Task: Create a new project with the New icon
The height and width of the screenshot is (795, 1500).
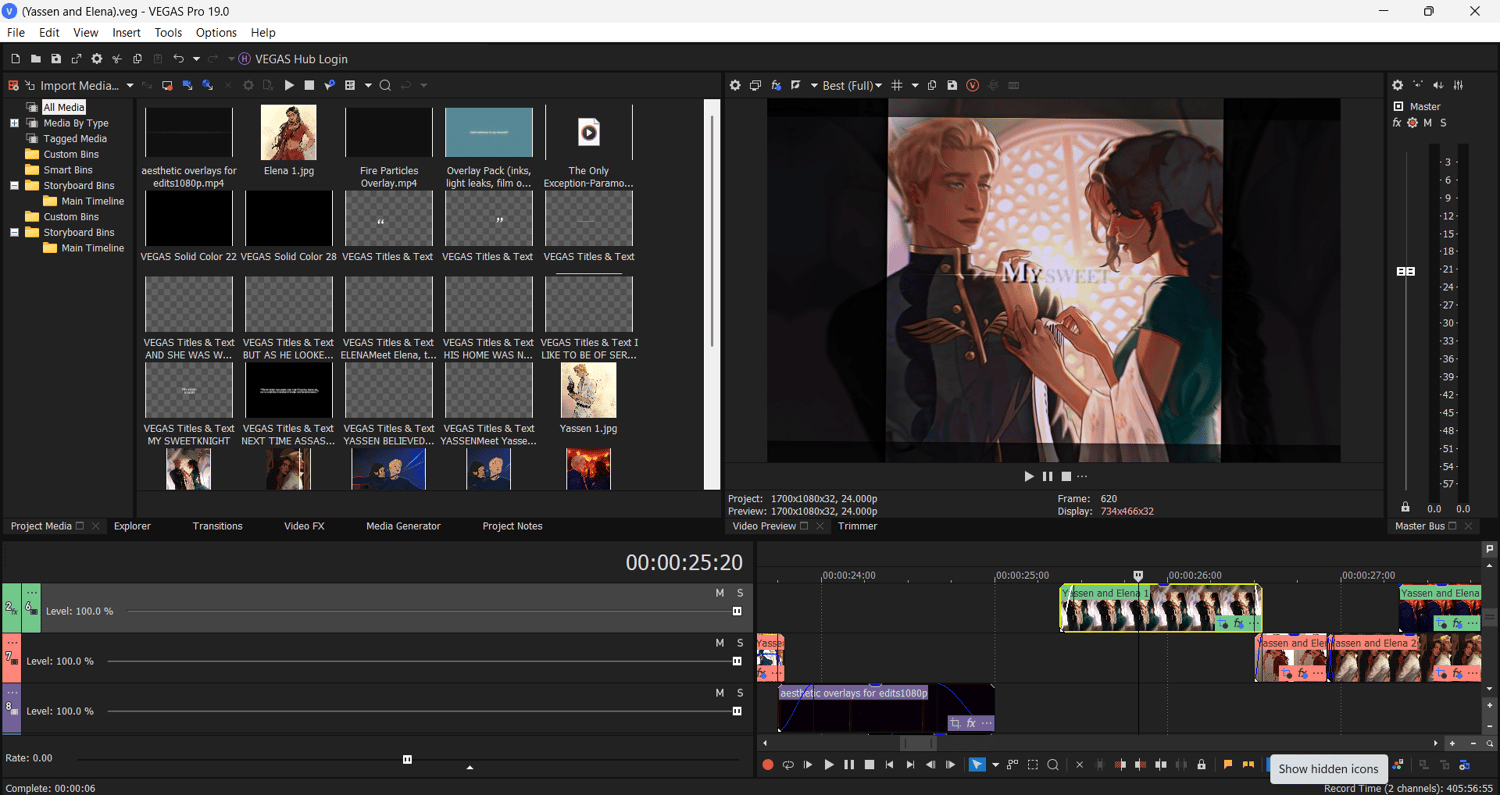Action: [15, 59]
